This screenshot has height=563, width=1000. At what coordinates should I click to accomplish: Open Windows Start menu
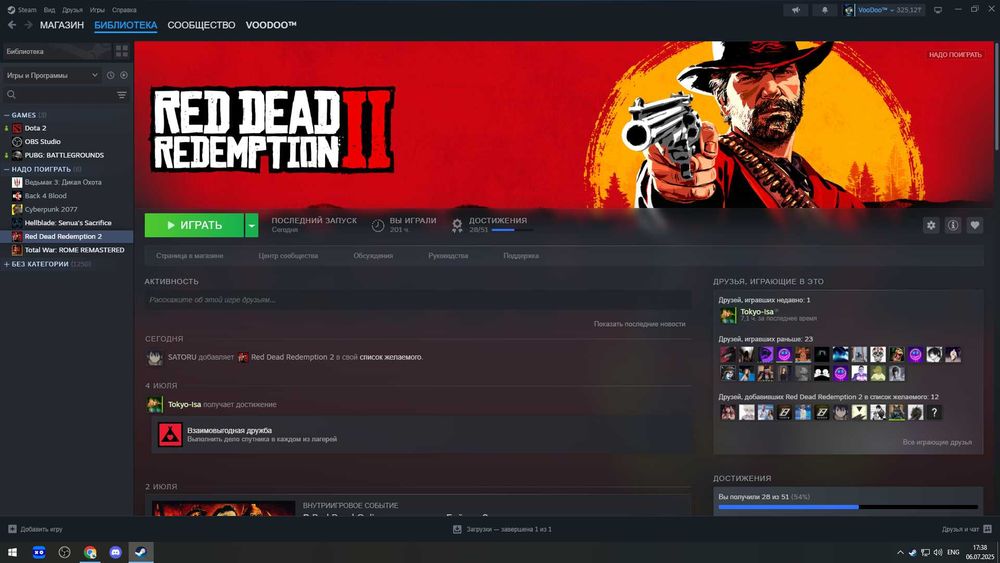tap(12, 552)
